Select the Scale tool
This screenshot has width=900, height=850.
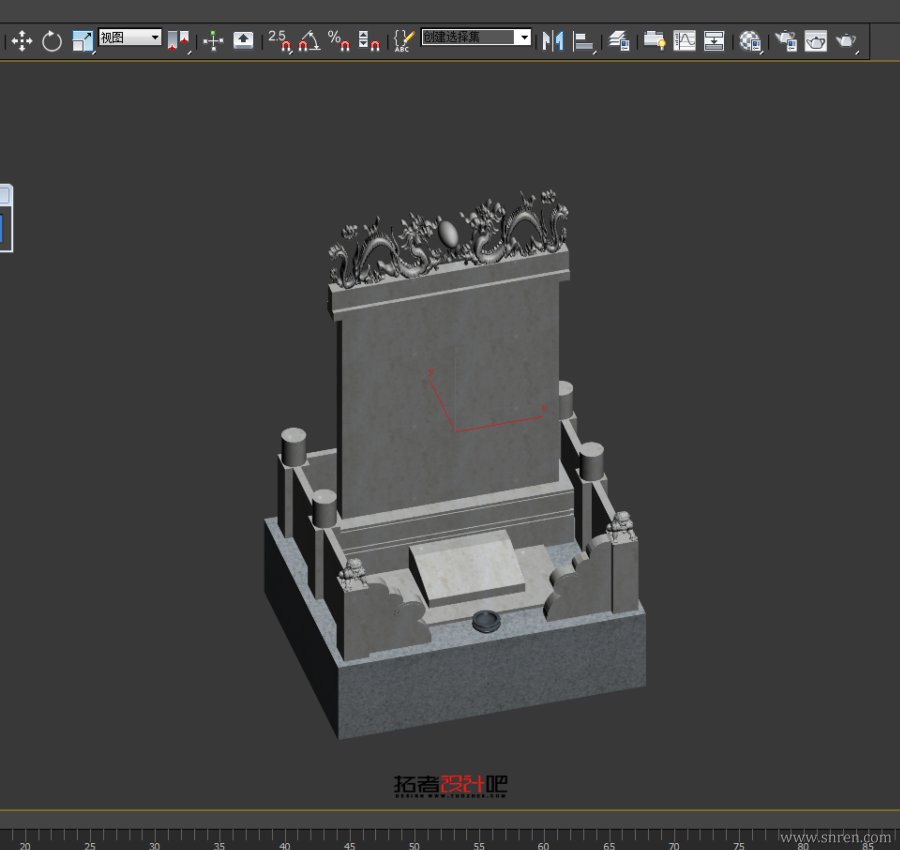(82, 41)
